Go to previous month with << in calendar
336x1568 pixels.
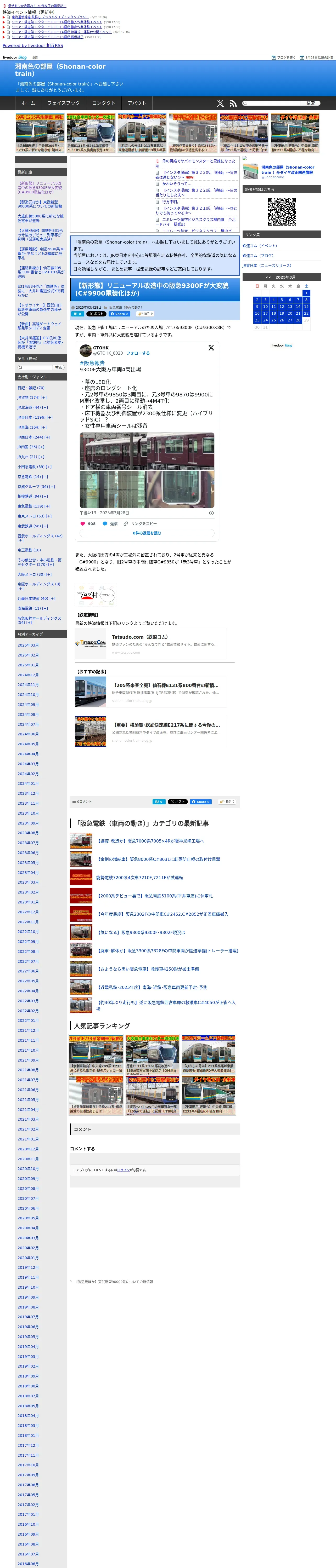(268, 277)
